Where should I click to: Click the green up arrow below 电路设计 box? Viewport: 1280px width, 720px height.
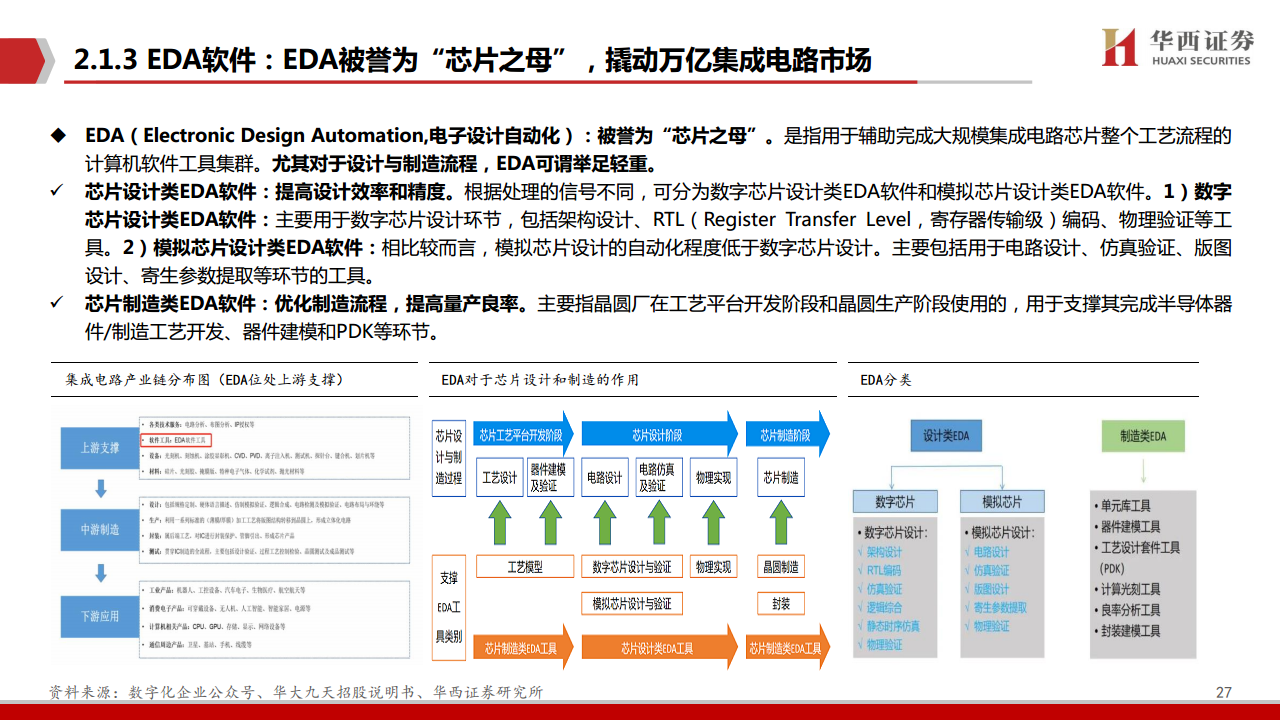[604, 523]
